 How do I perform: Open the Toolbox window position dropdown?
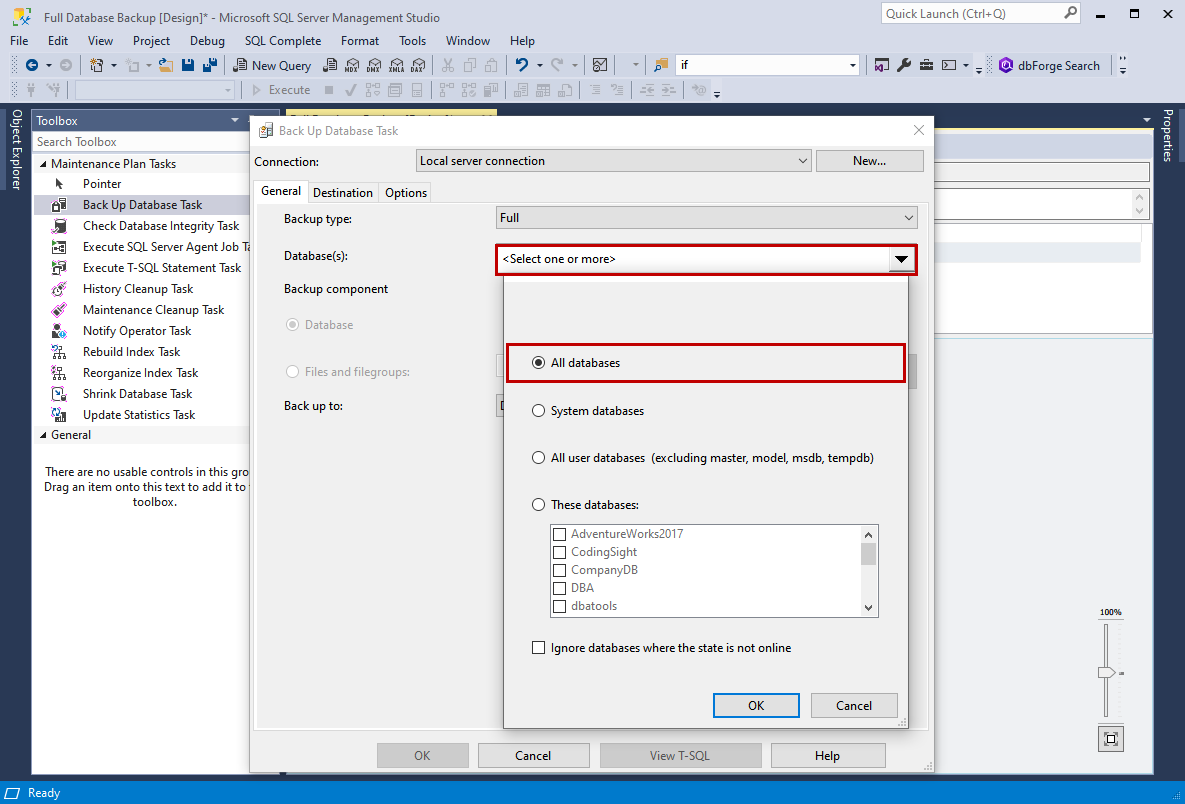point(235,120)
